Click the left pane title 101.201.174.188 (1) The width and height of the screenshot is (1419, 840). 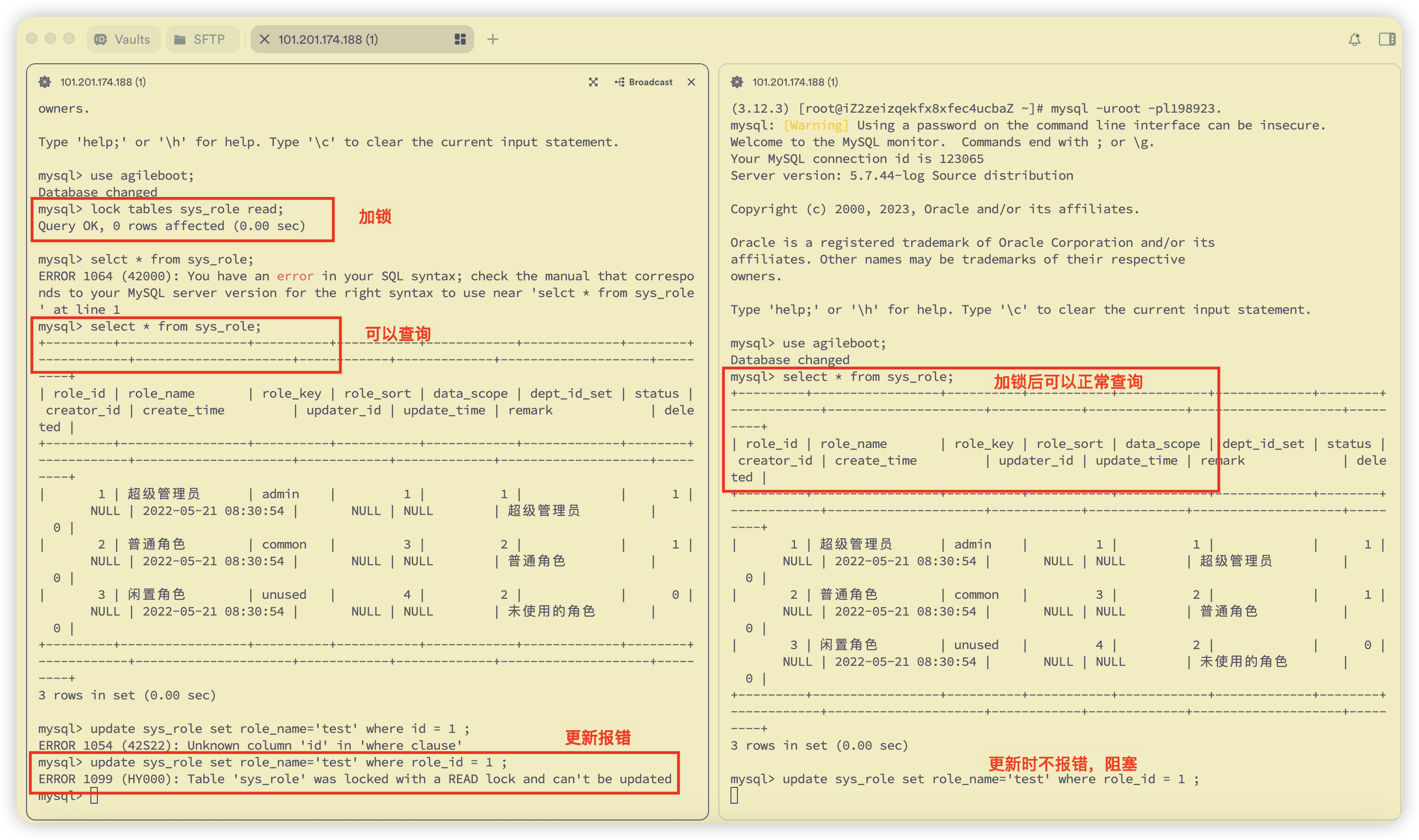click(x=103, y=82)
